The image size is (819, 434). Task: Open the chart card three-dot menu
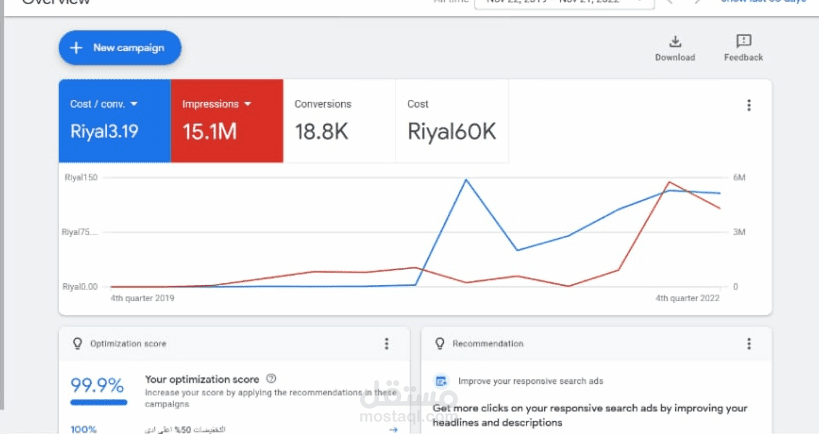(748, 105)
